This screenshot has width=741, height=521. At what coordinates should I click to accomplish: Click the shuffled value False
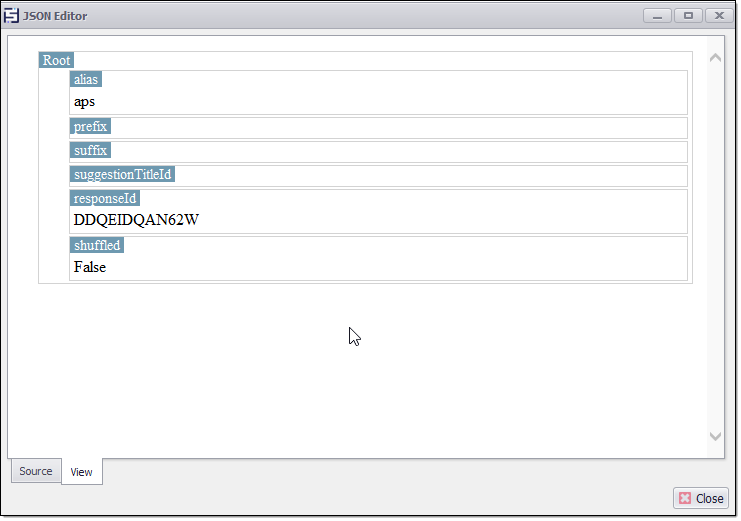coord(90,267)
